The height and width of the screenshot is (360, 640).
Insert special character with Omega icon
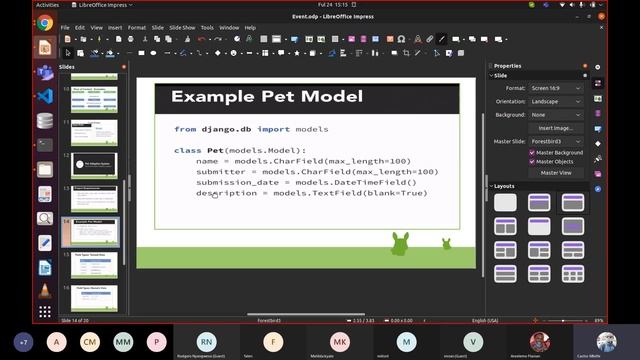pyautogui.click(x=402, y=39)
